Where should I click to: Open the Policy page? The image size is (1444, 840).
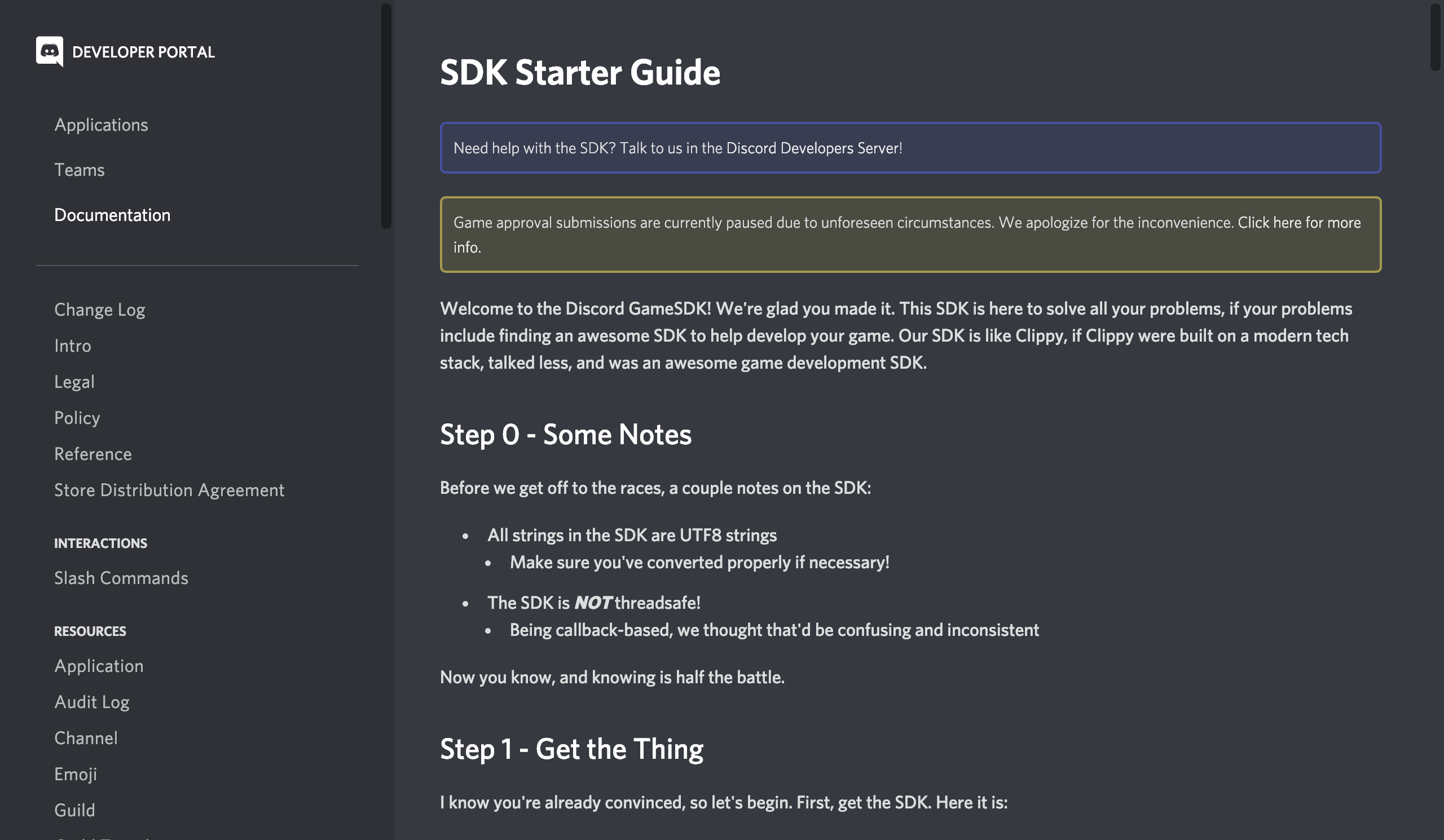(x=76, y=418)
